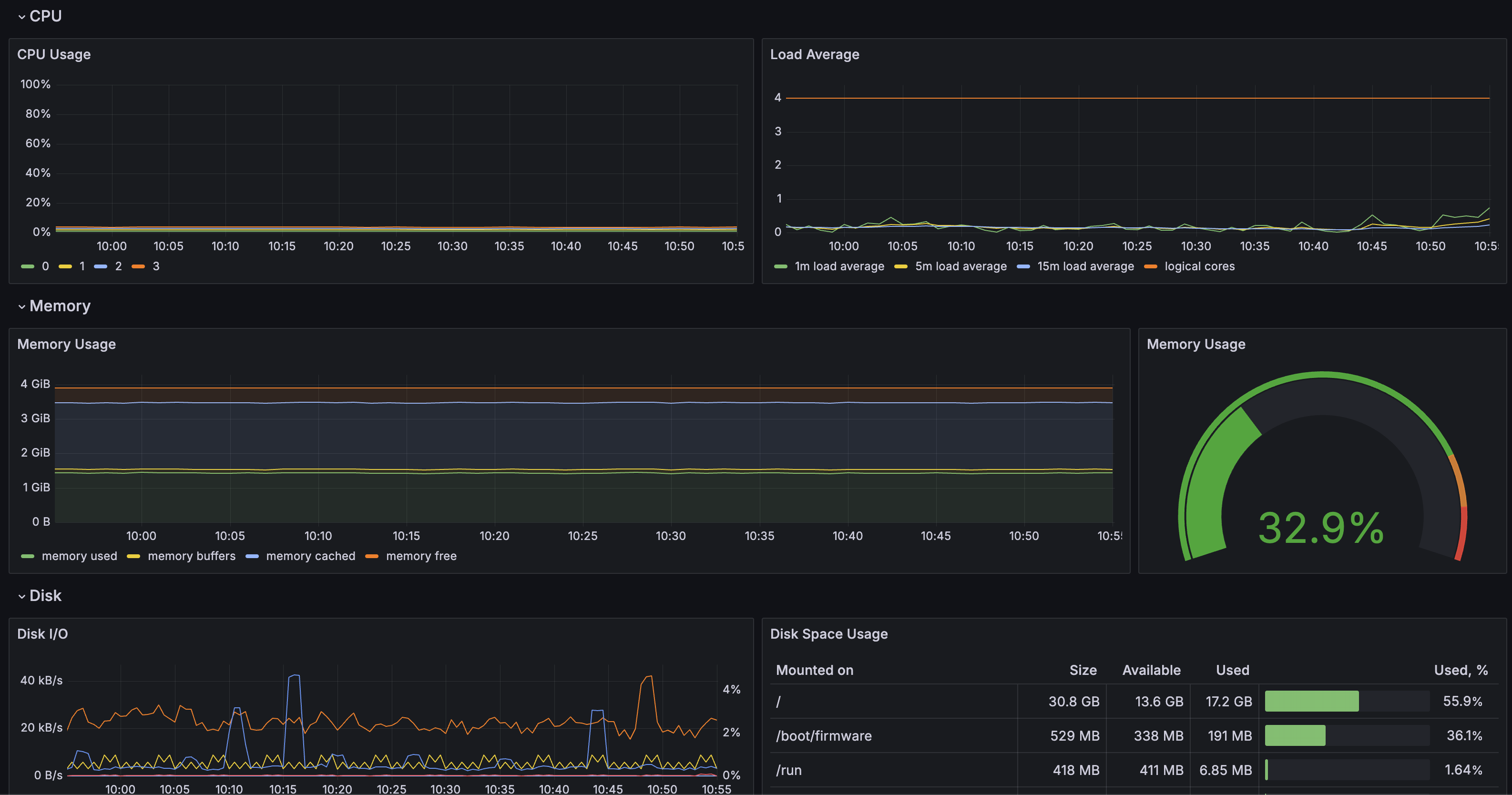Collapse the CPU row section
Image resolution: width=1512 pixels, height=795 pixels.
click(x=40, y=16)
